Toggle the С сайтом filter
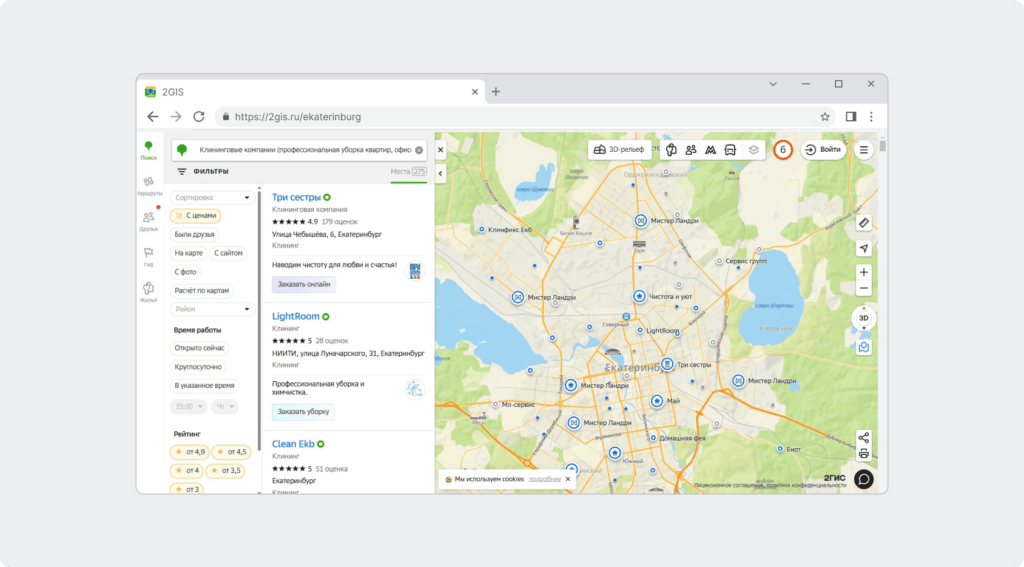 point(228,253)
